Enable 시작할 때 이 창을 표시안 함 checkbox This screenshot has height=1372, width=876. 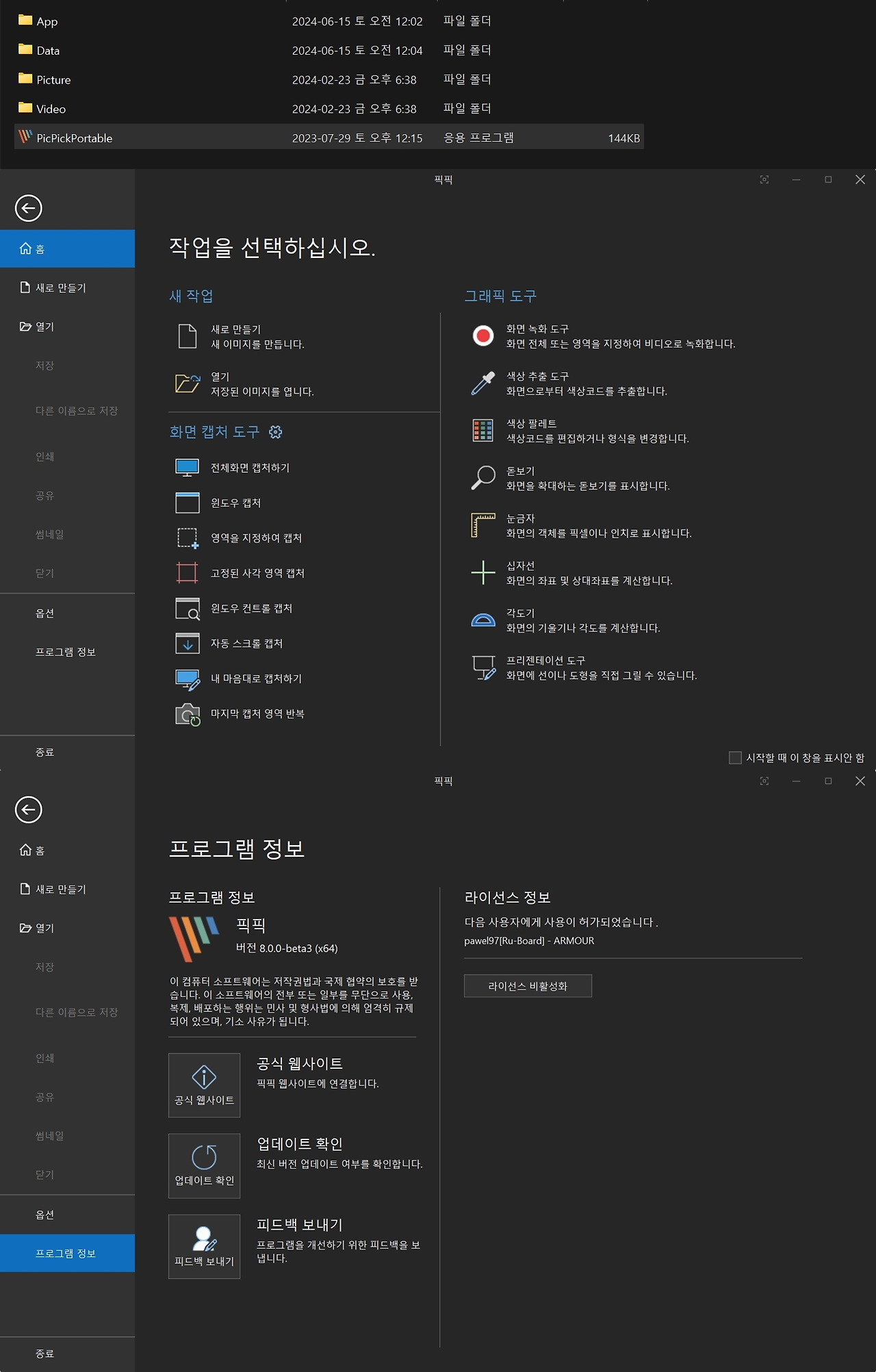735,758
